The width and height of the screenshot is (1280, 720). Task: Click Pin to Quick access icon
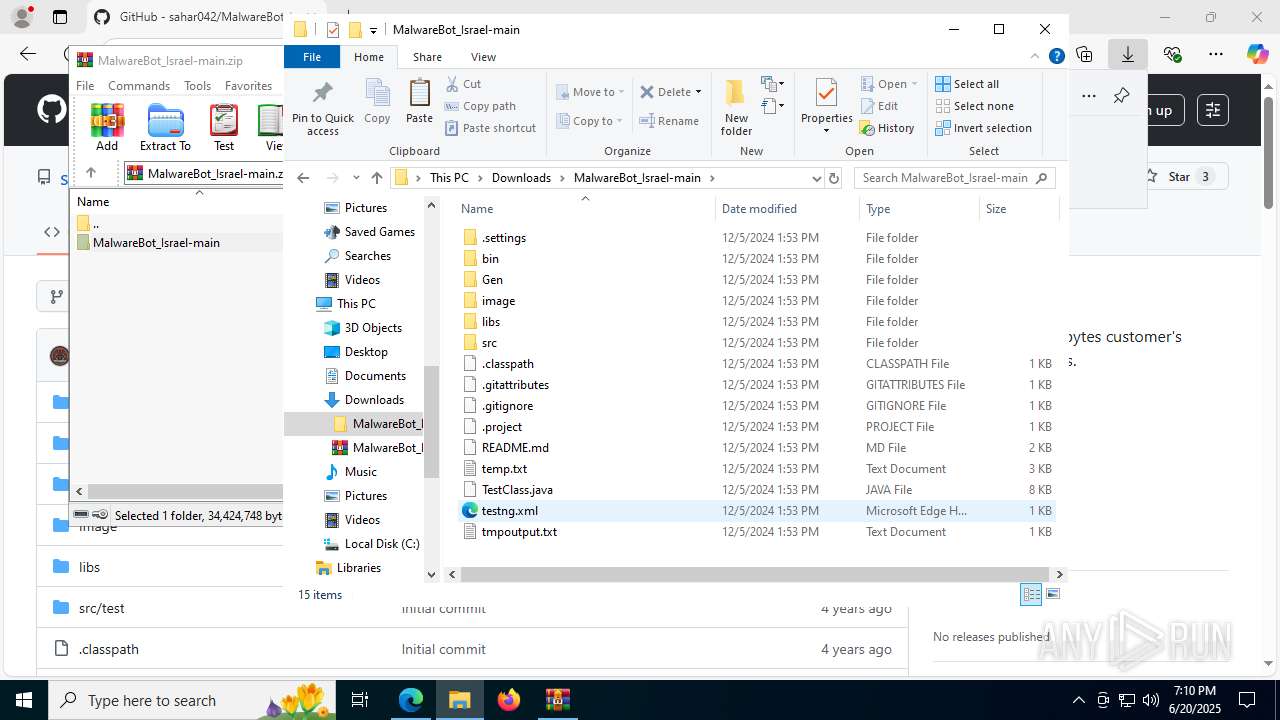(322, 108)
